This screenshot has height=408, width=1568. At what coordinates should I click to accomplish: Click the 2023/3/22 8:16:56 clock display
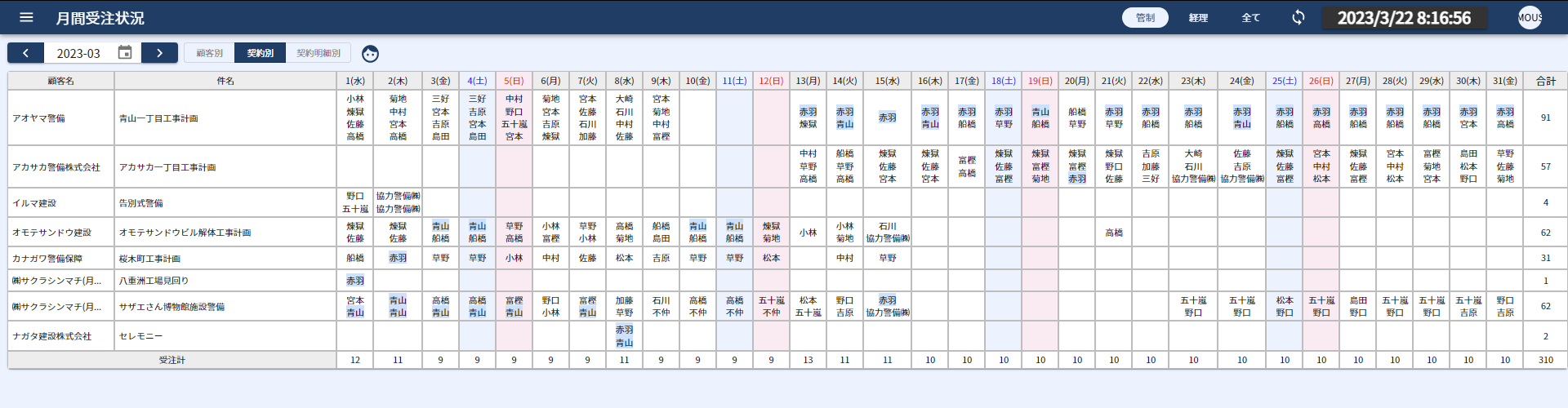[1404, 18]
